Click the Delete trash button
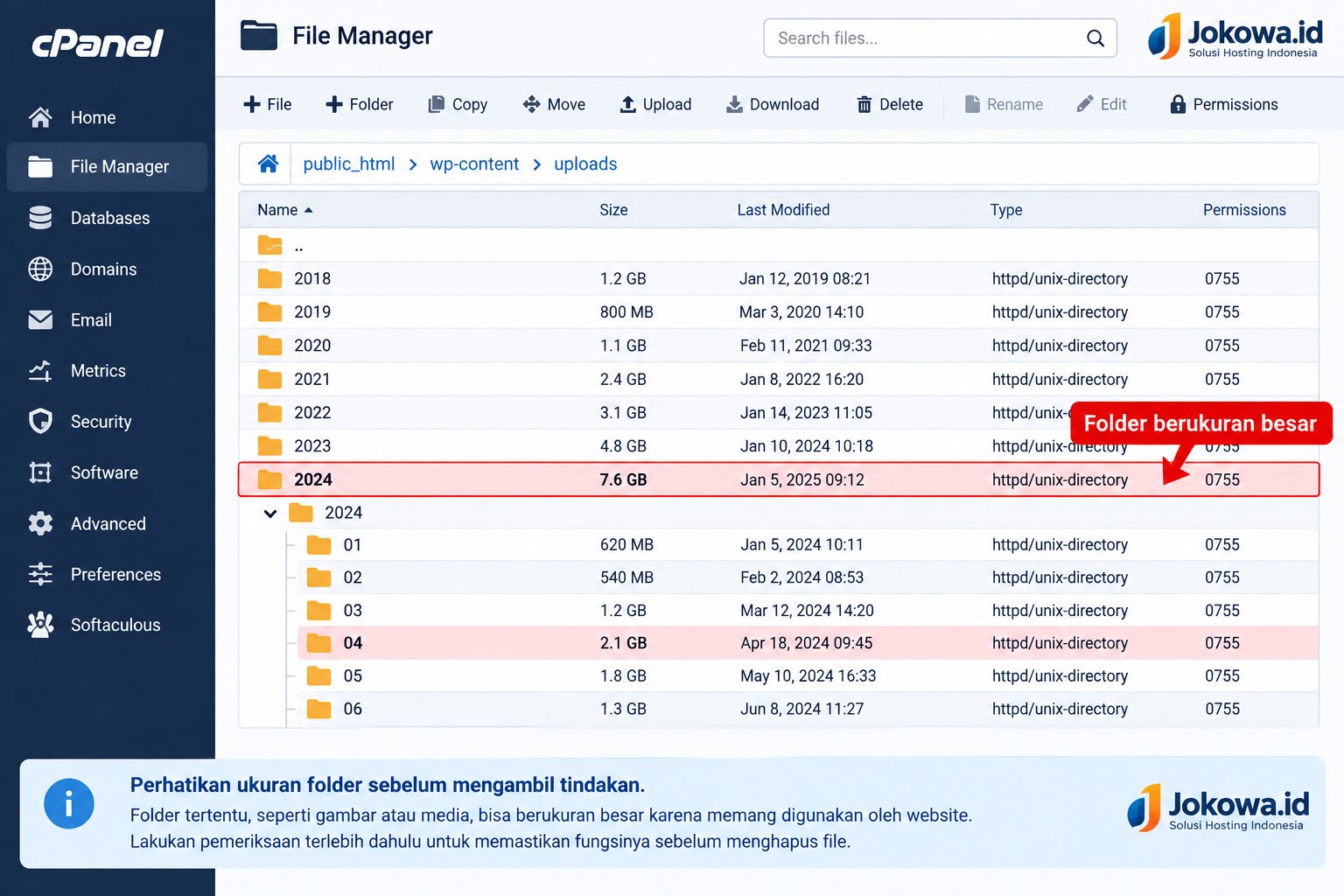The width and height of the screenshot is (1344, 896). [890, 104]
